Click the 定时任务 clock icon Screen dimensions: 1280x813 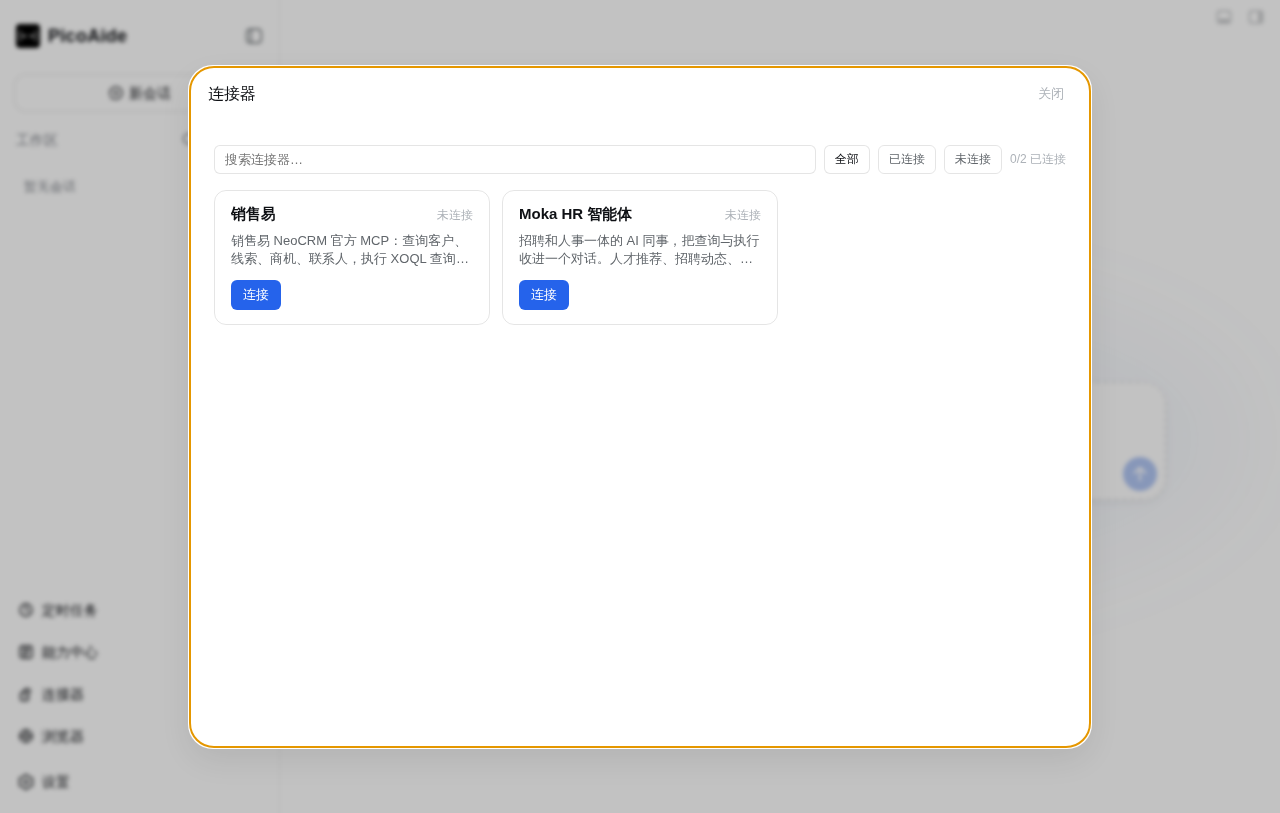click(x=26, y=610)
